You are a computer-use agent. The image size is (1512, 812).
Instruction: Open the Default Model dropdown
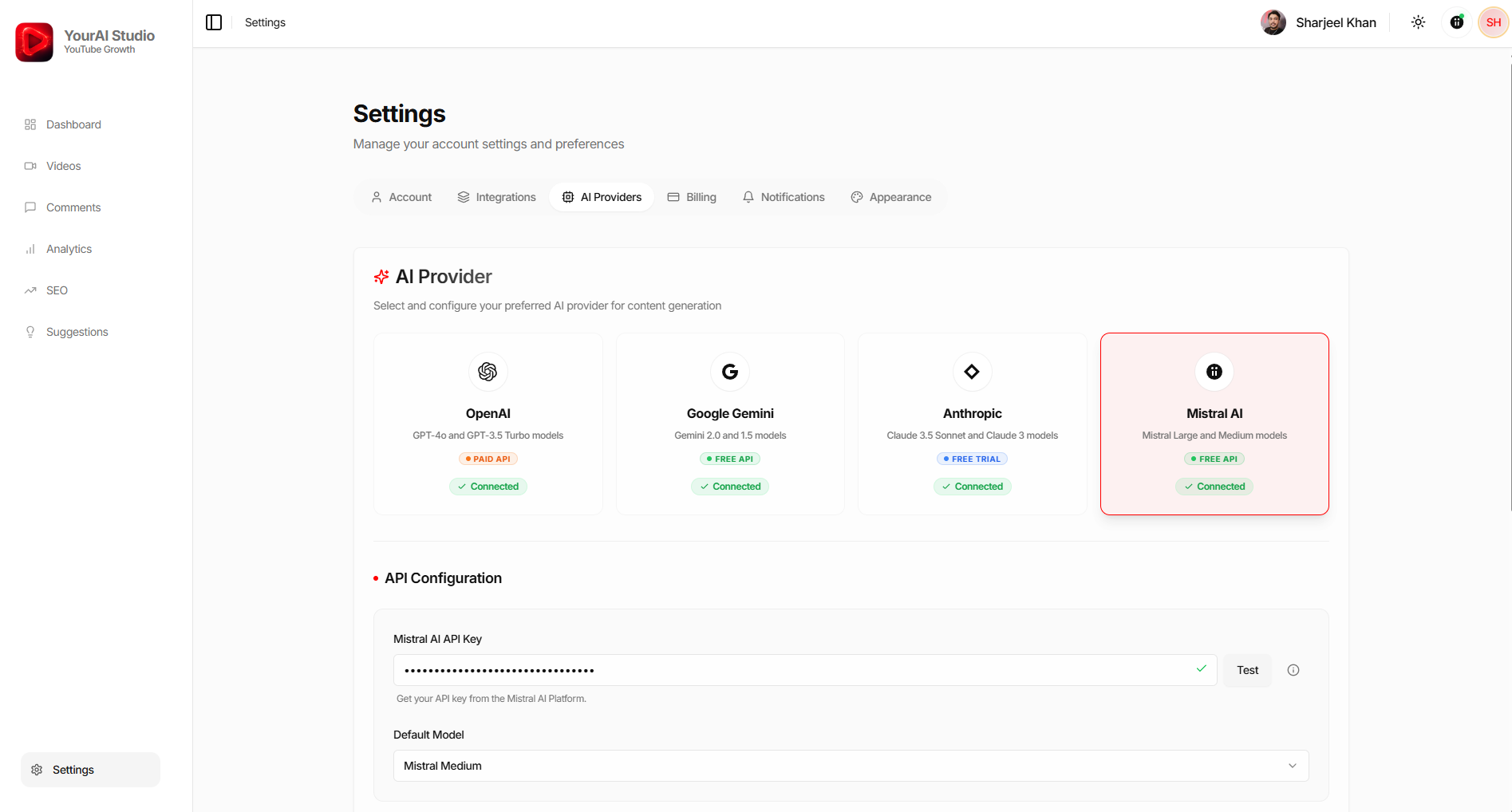click(850, 766)
